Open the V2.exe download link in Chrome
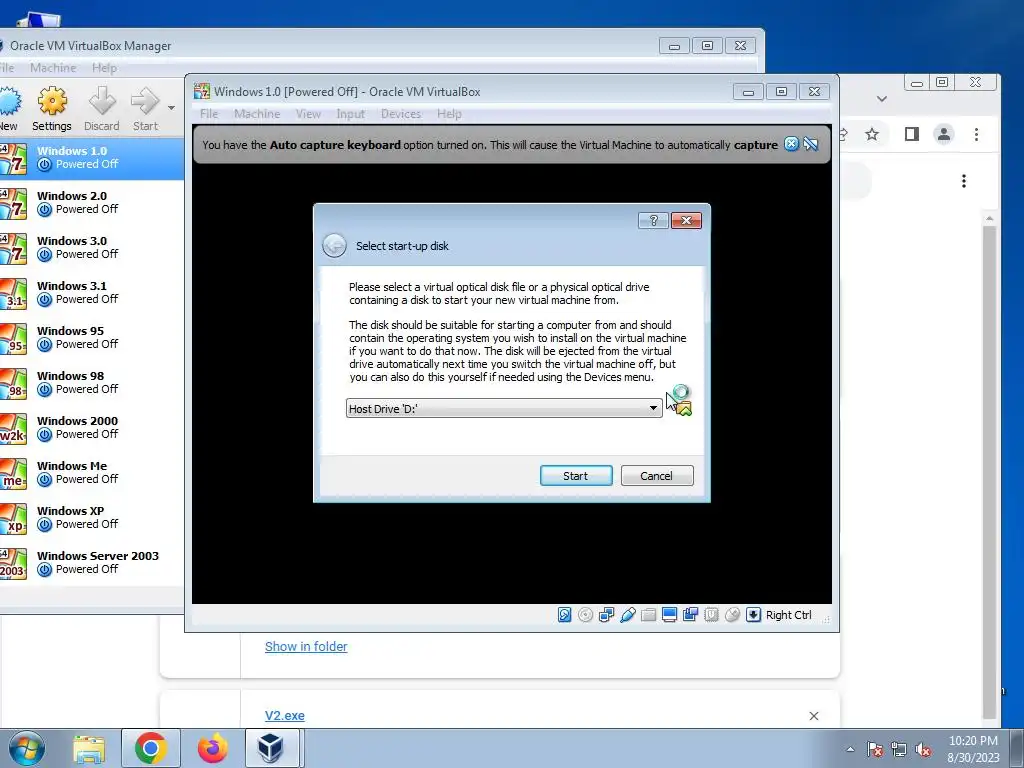 285,716
